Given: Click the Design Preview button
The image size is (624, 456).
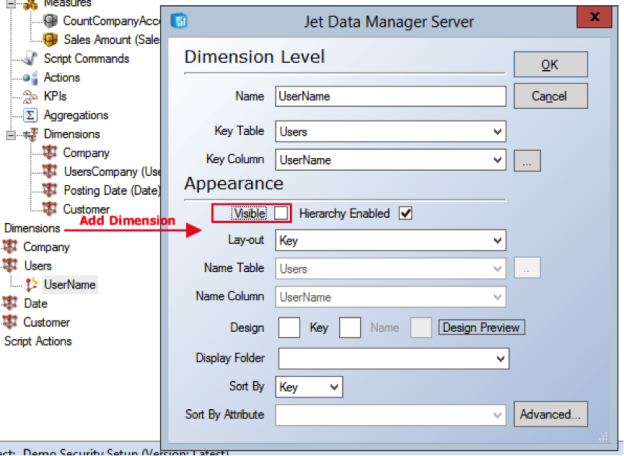Looking at the screenshot, I should click(482, 327).
